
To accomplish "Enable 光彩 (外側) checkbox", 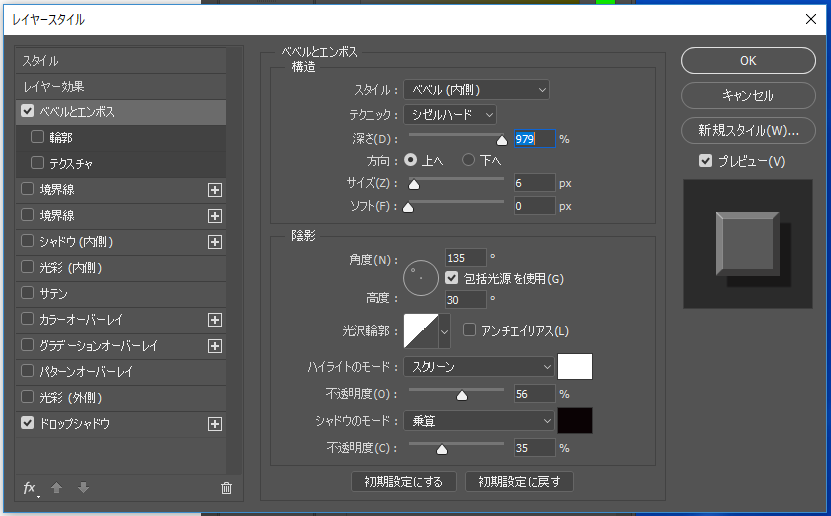I will coord(28,396).
